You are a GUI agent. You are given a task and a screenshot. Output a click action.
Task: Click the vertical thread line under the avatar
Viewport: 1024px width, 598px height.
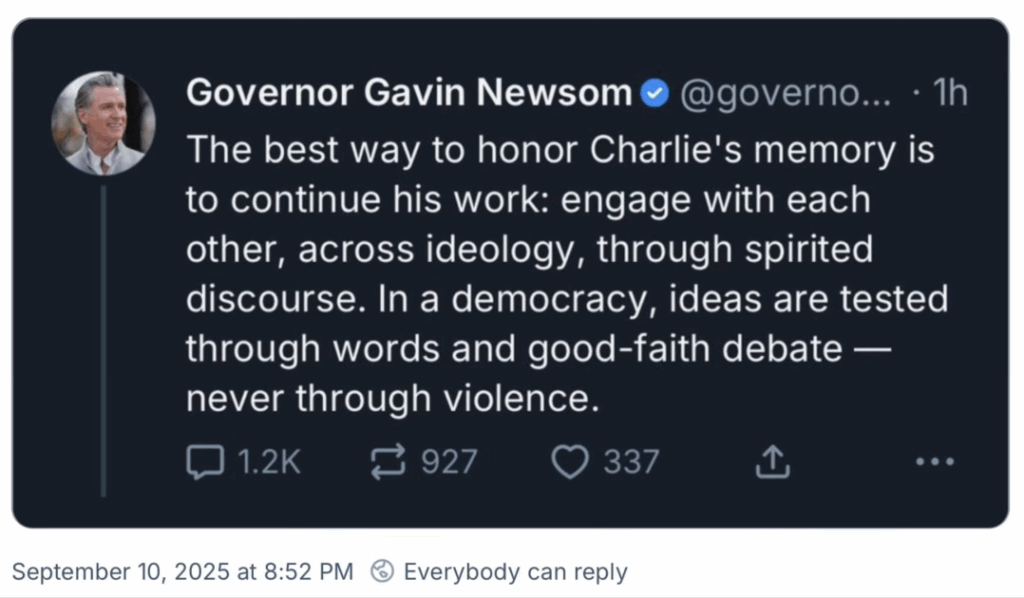pos(103,340)
